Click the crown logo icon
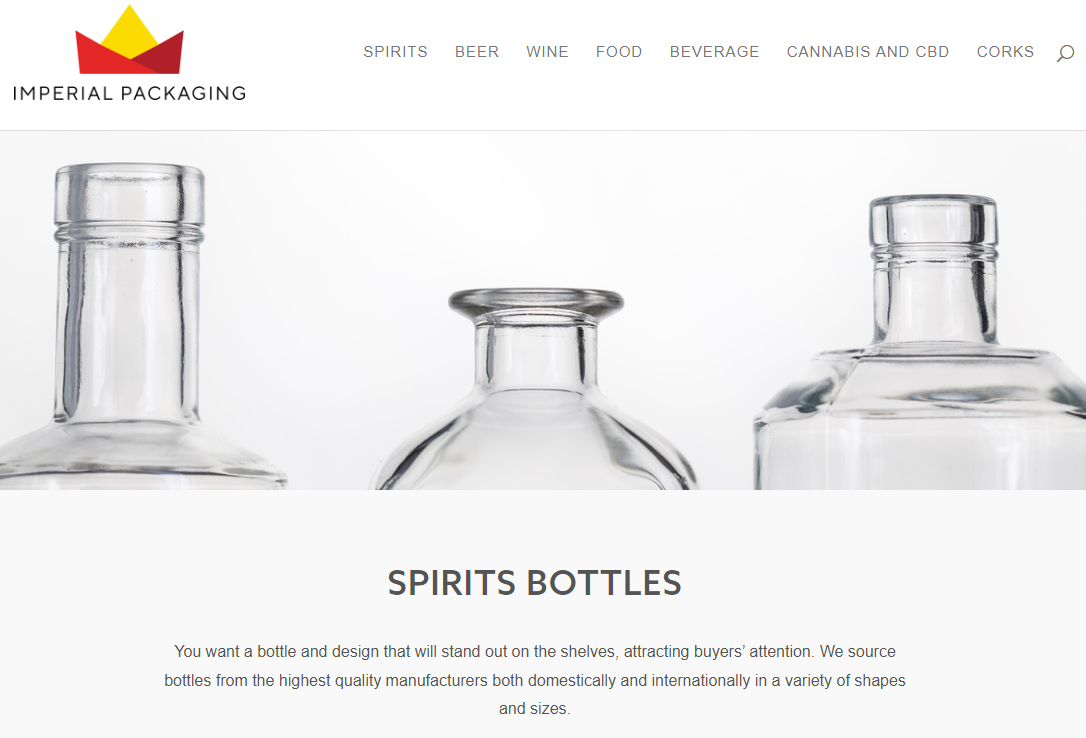The width and height of the screenshot is (1086, 738). click(x=130, y=39)
